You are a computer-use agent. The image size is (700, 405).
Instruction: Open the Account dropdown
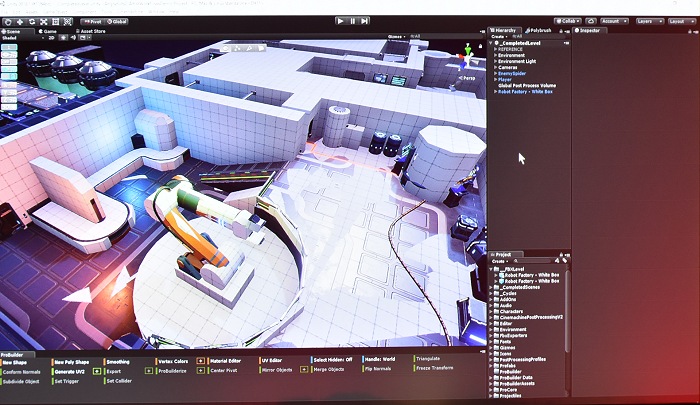[x=614, y=21]
